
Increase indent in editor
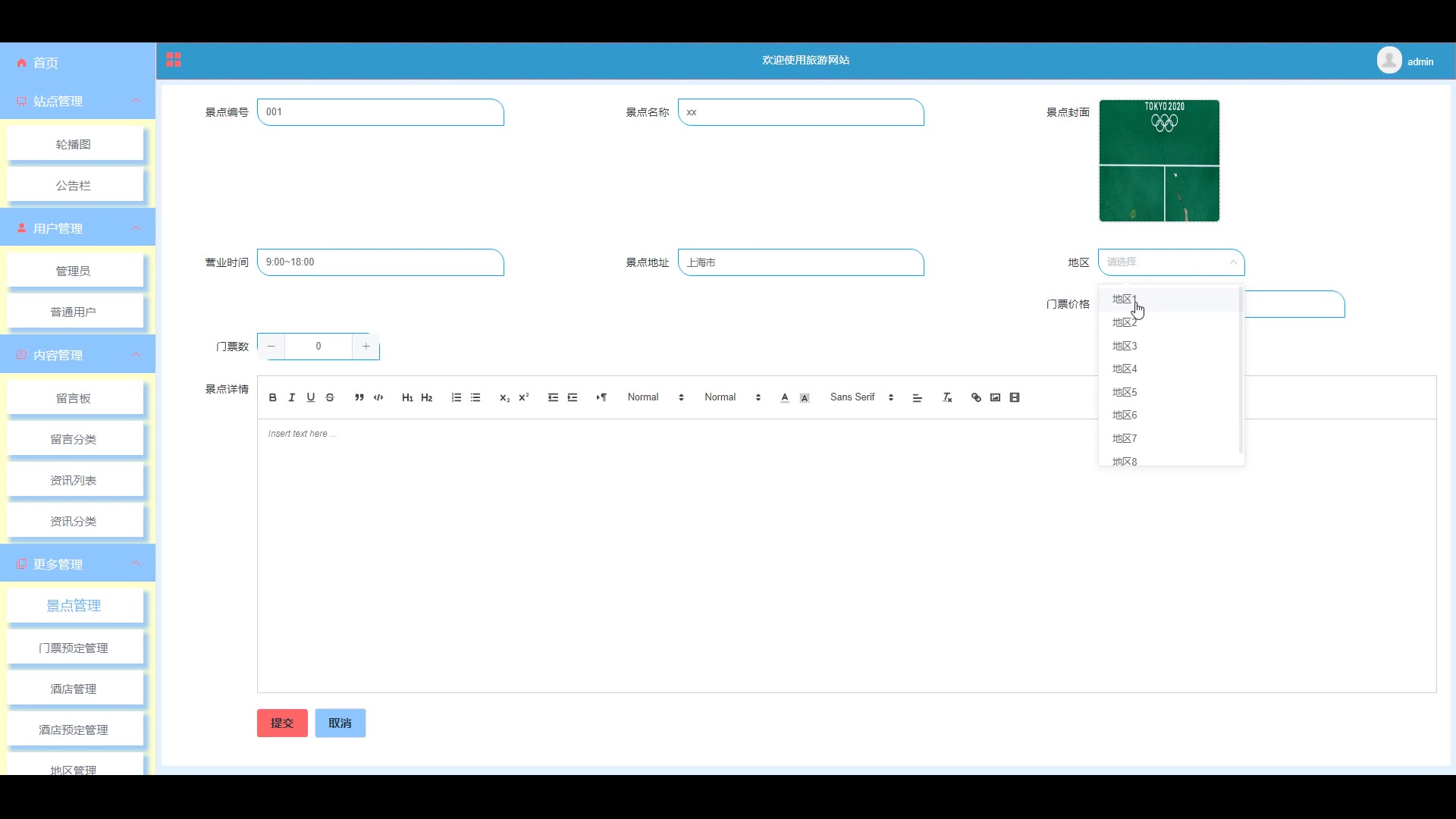click(573, 397)
